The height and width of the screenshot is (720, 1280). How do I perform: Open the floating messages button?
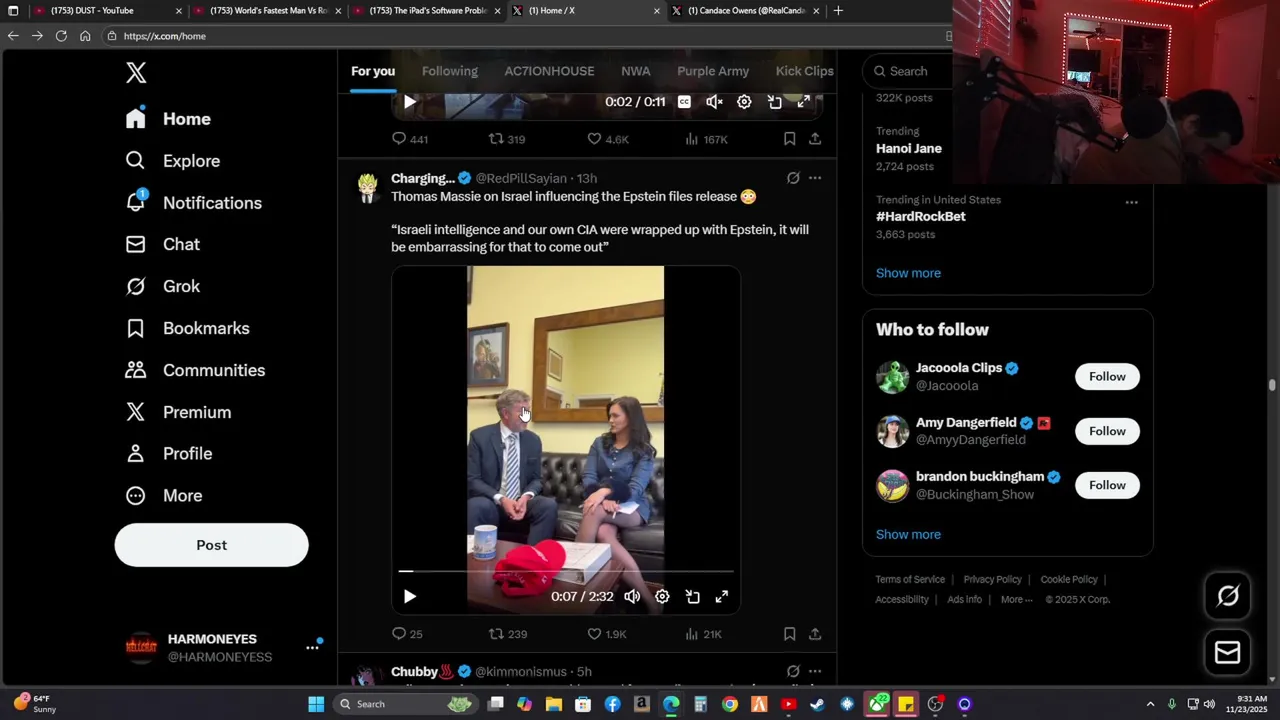(x=1227, y=653)
